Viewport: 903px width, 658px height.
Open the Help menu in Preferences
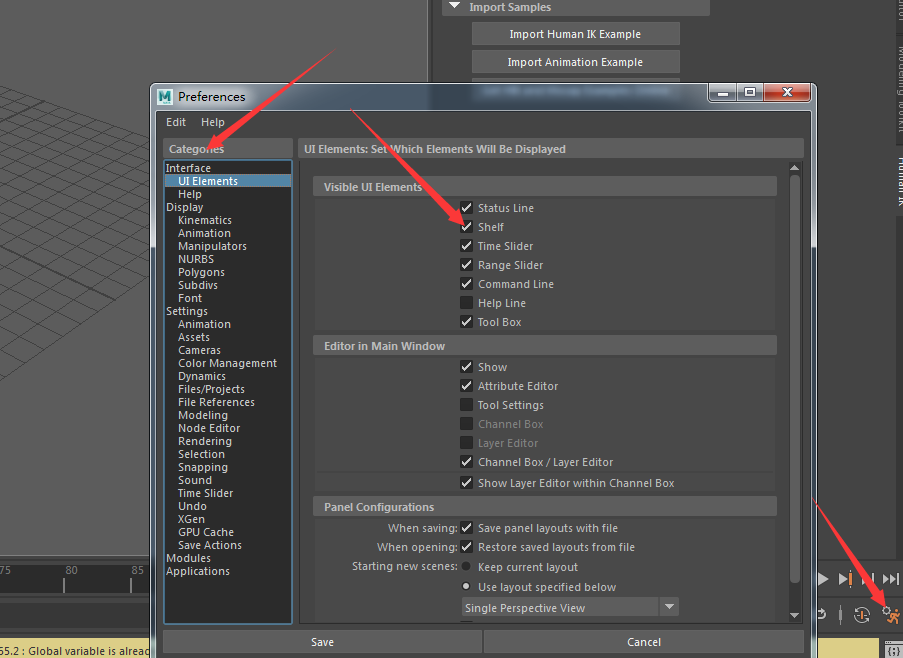point(213,122)
